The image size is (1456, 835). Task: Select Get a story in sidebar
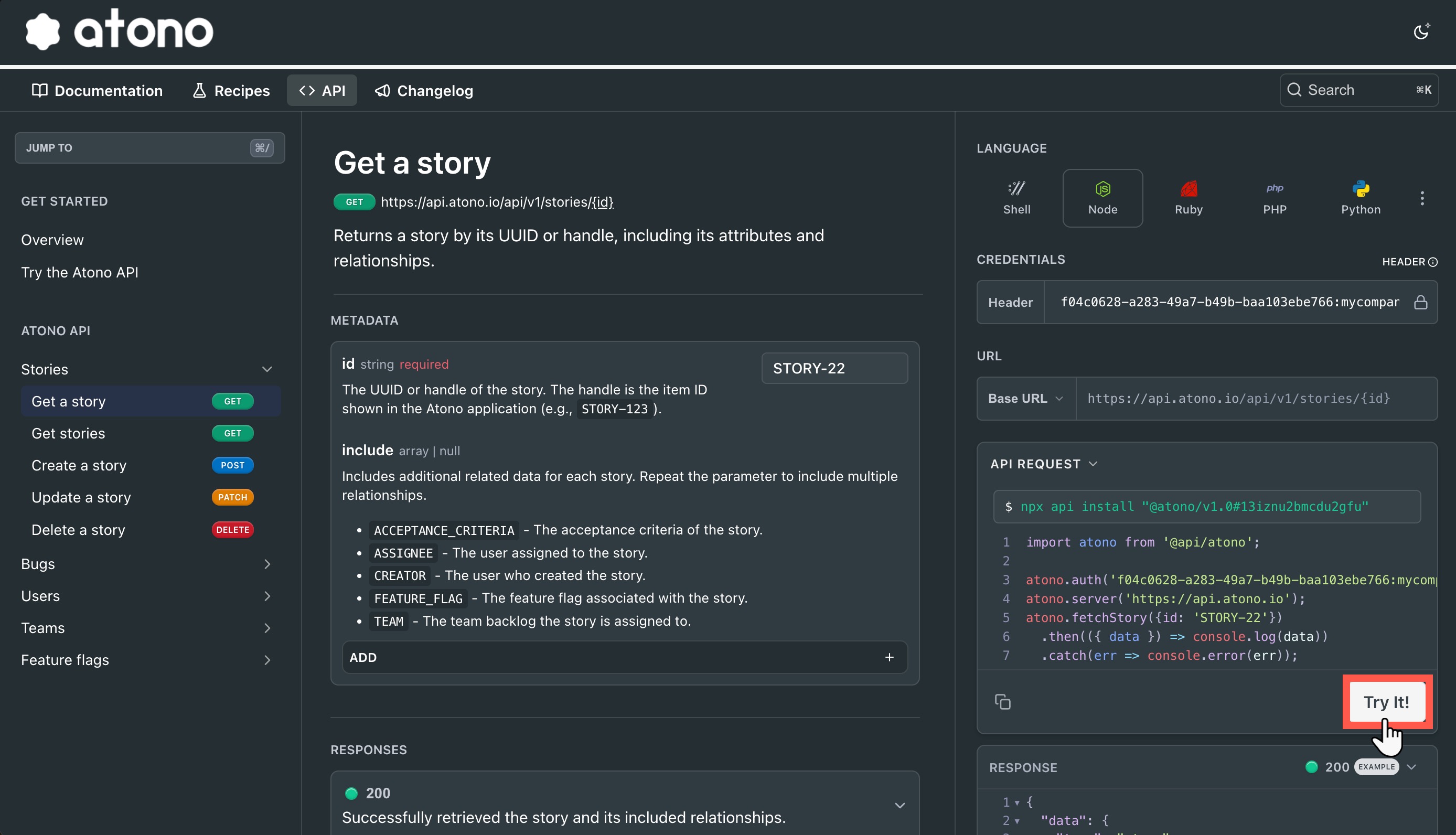click(x=151, y=401)
